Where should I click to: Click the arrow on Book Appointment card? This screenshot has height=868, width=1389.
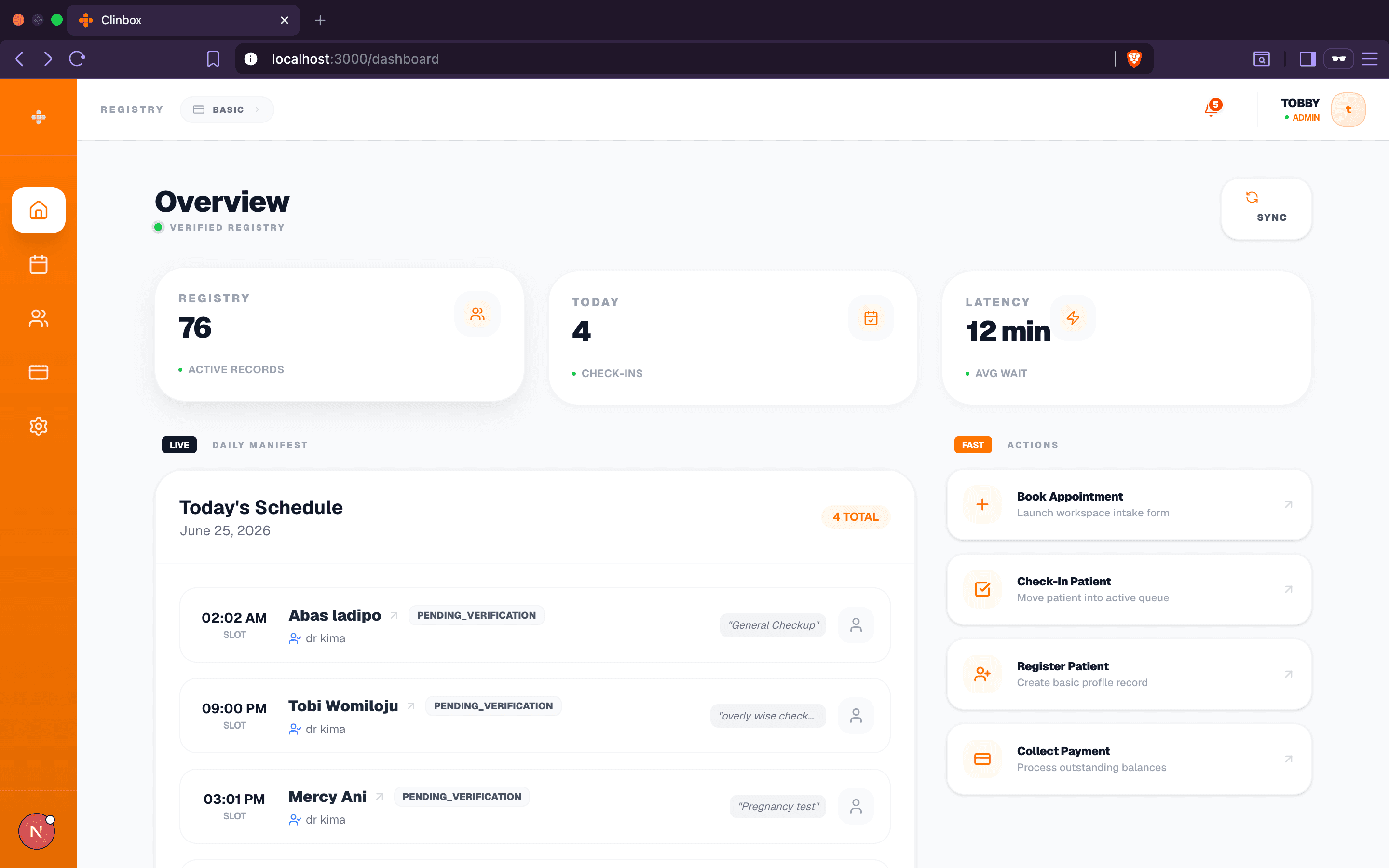(x=1288, y=504)
